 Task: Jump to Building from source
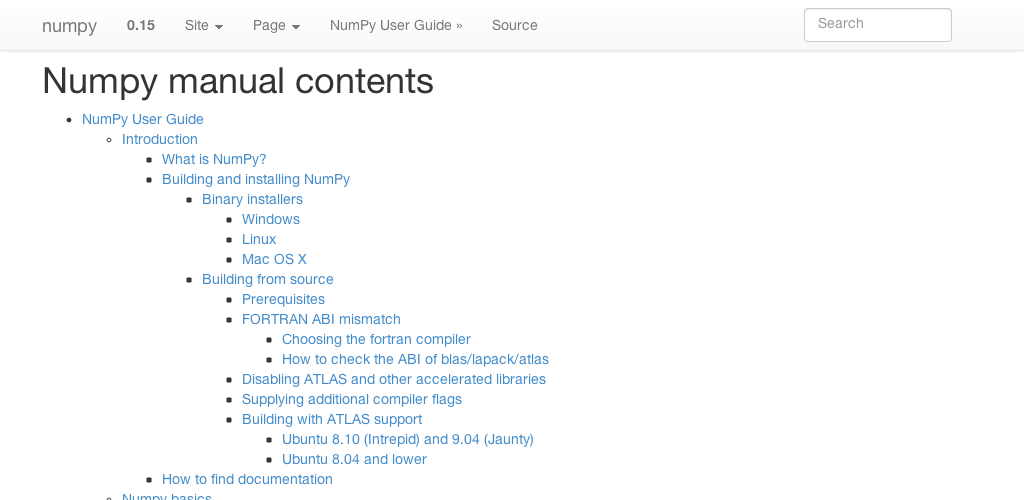click(268, 279)
